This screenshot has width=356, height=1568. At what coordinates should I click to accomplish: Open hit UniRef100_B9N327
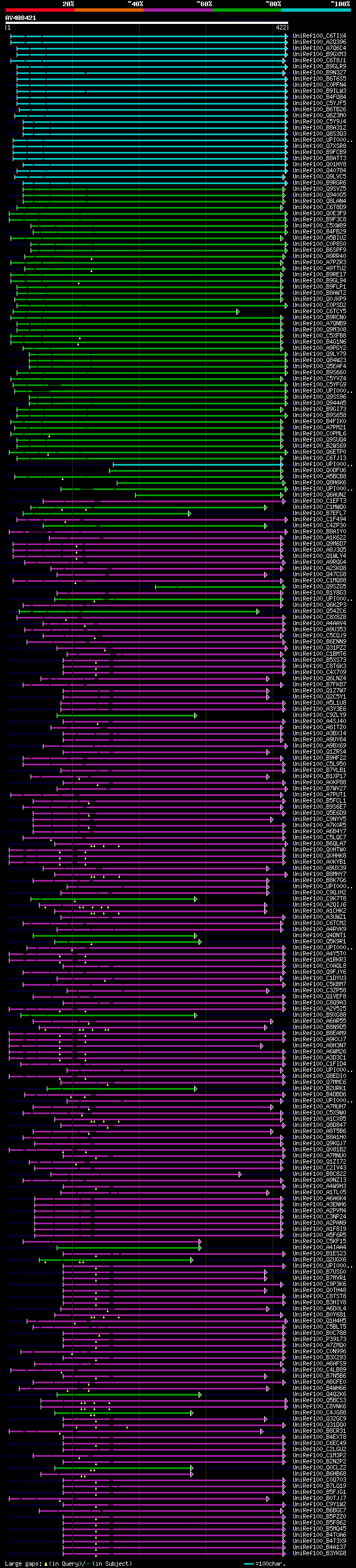(x=319, y=72)
